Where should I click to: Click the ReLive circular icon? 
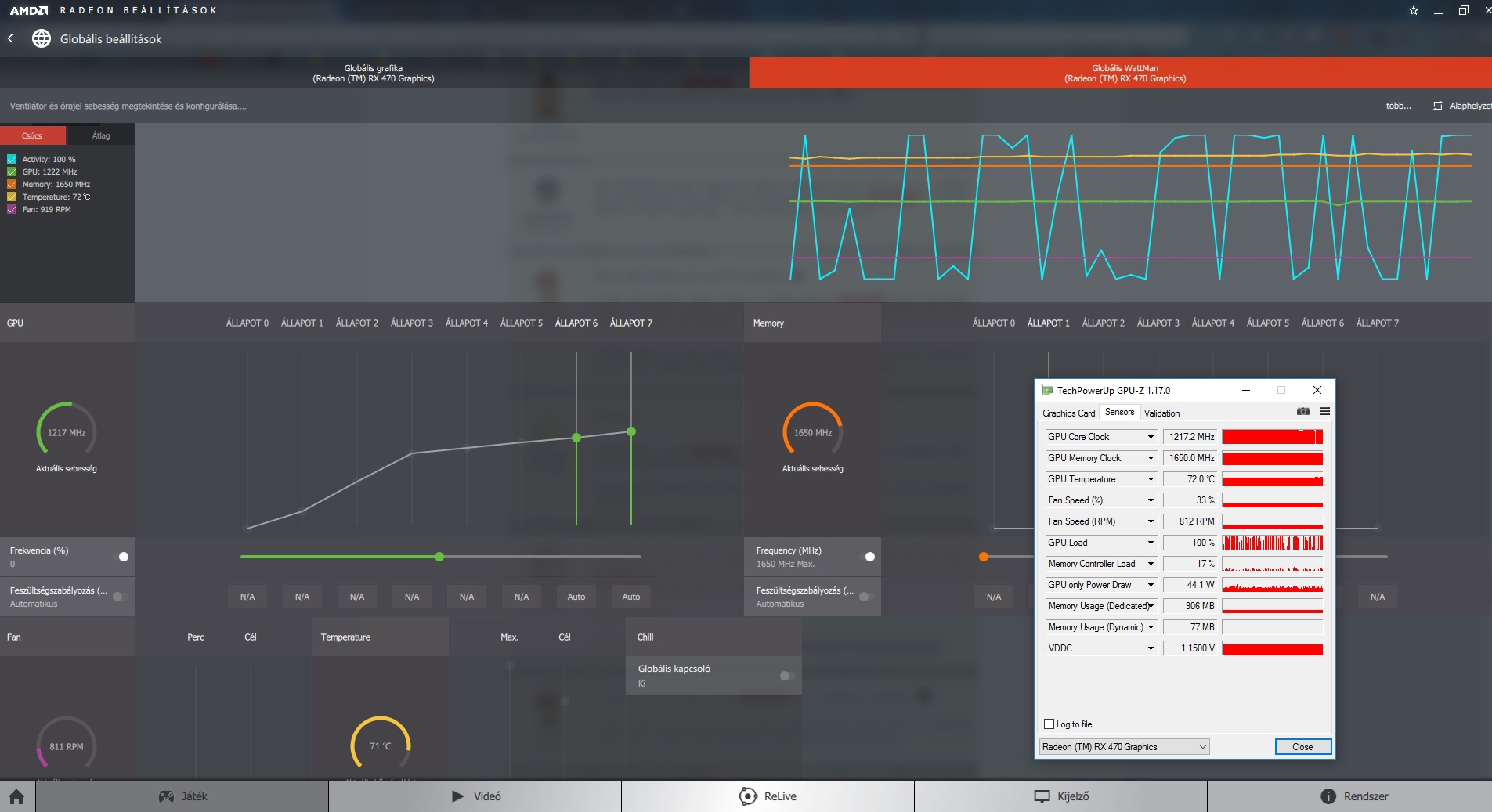point(748,796)
